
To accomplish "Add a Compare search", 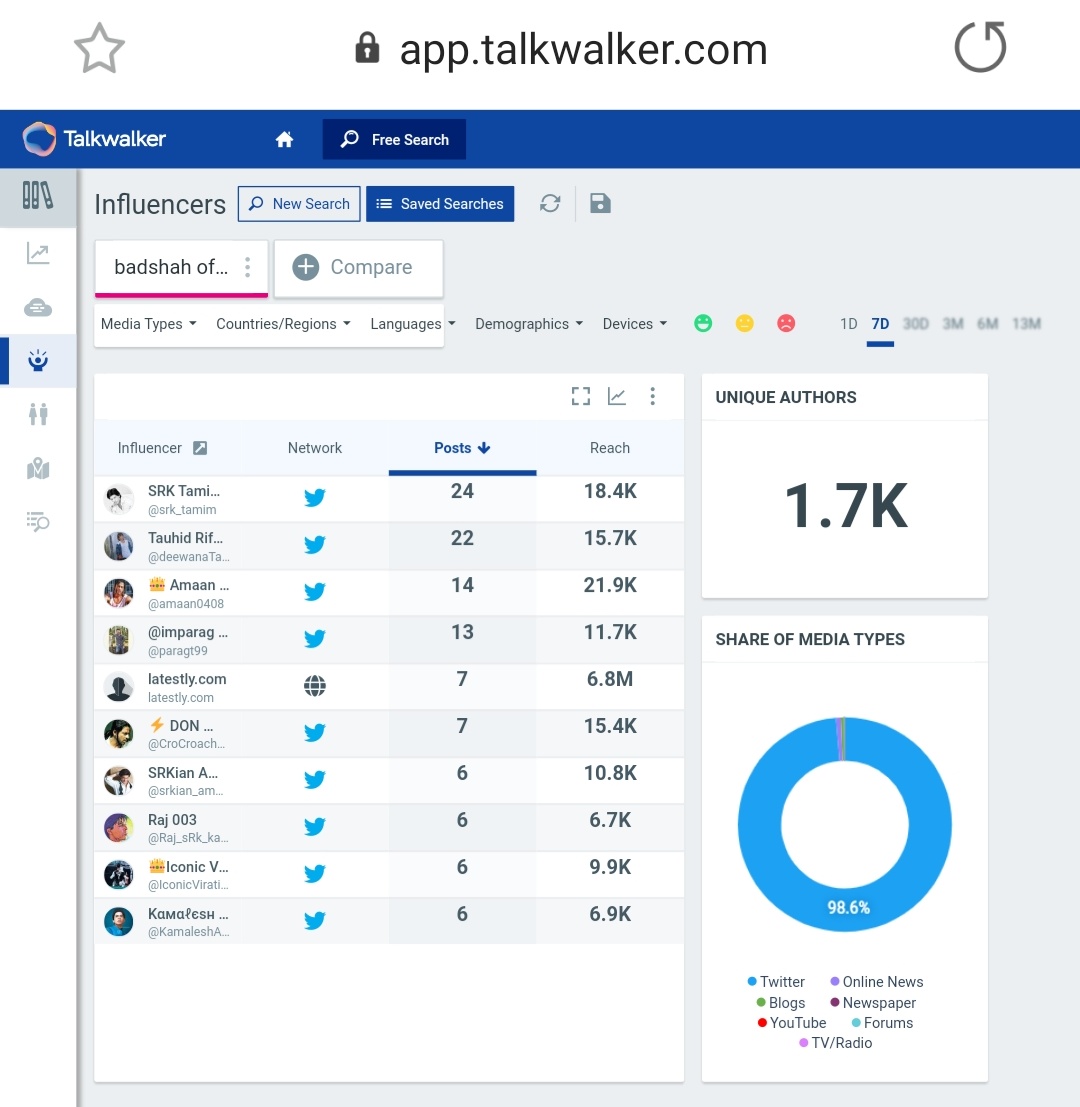I will tap(359, 268).
